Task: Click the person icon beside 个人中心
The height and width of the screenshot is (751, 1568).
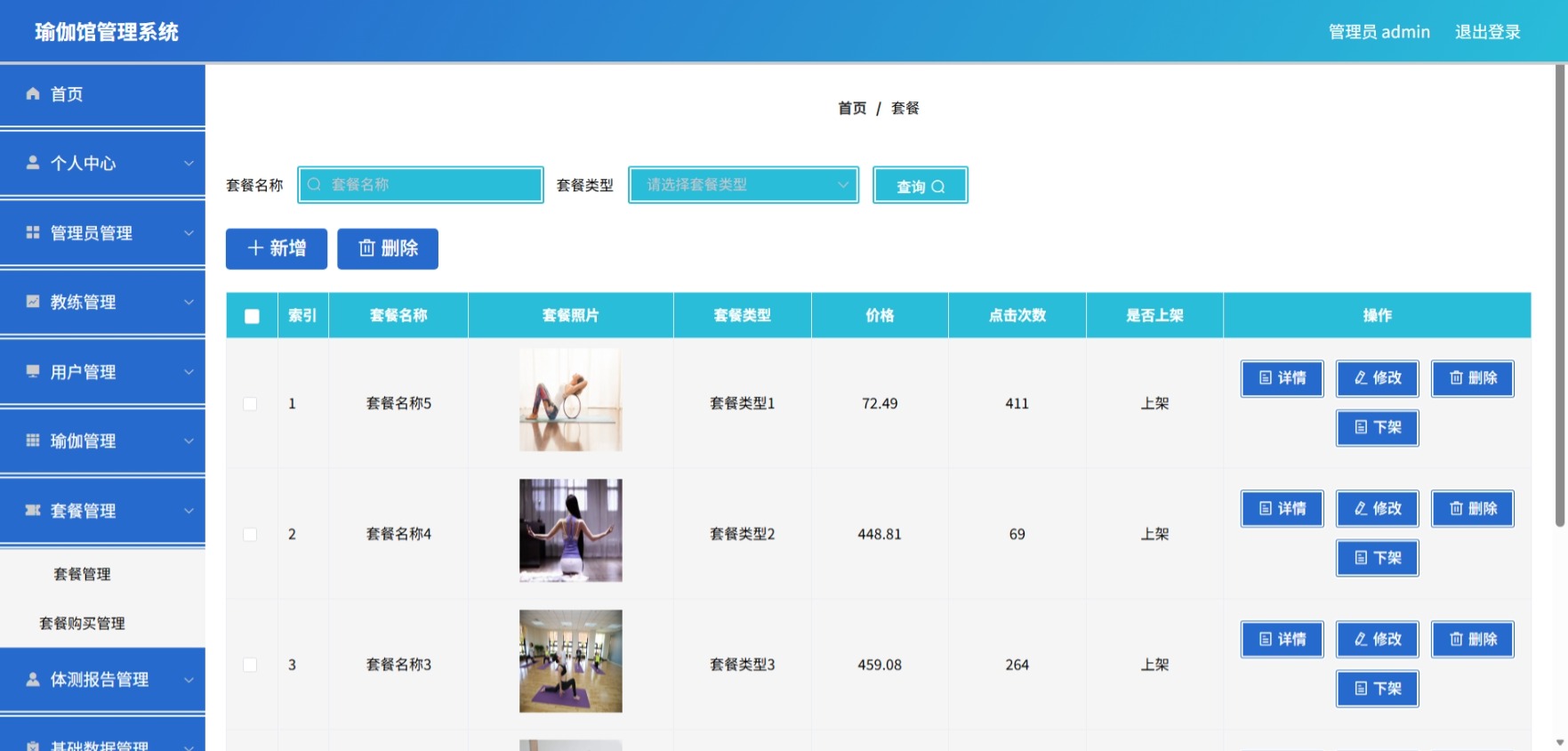Action: (x=33, y=163)
